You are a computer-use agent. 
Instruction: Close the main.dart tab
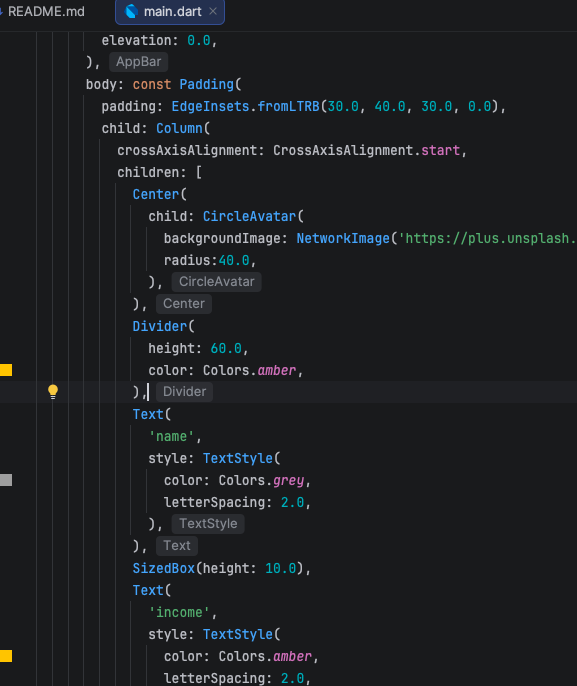point(213,11)
